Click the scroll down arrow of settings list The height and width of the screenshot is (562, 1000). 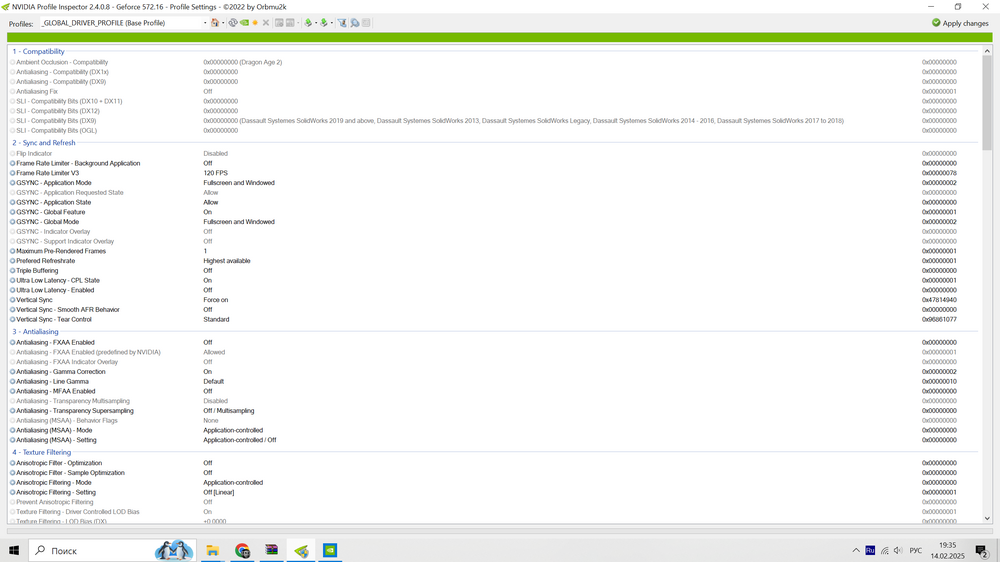click(x=987, y=519)
